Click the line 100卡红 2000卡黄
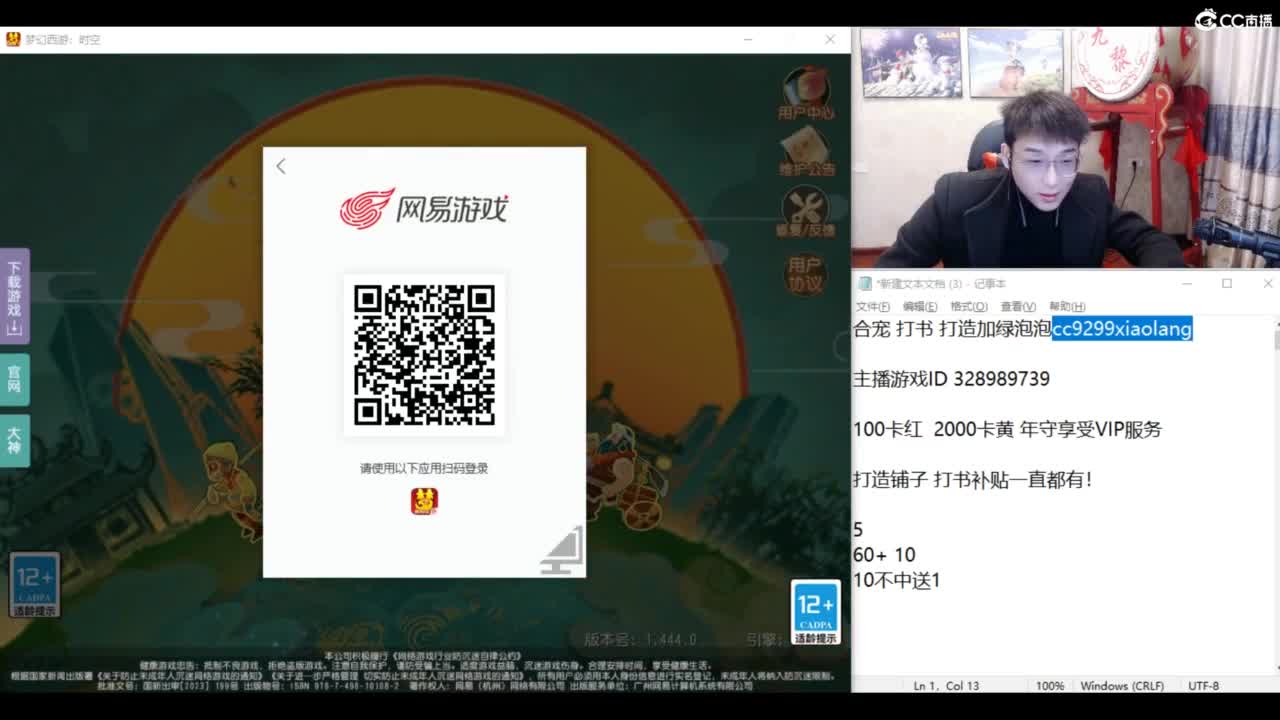The height and width of the screenshot is (720, 1280). 1007,429
